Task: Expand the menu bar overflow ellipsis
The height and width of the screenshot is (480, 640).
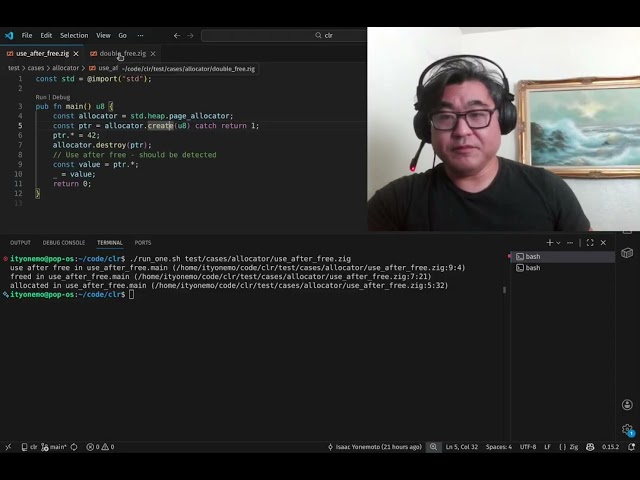Action: 140,36
